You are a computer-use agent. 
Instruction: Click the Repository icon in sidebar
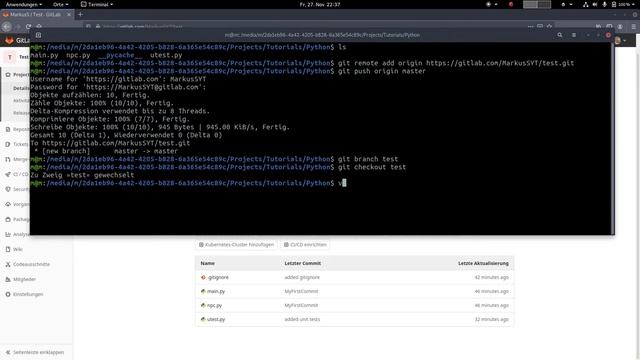[x=8, y=129]
